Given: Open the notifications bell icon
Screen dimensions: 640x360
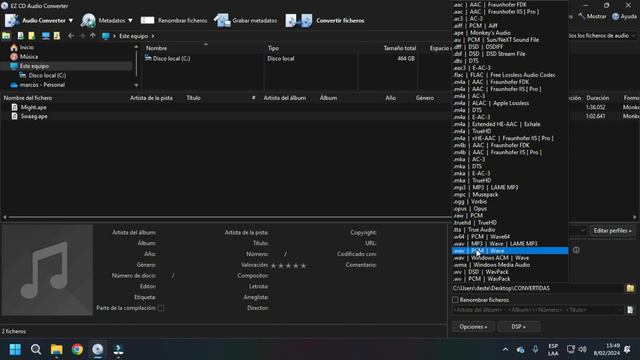Looking at the screenshot, I should [x=627, y=349].
